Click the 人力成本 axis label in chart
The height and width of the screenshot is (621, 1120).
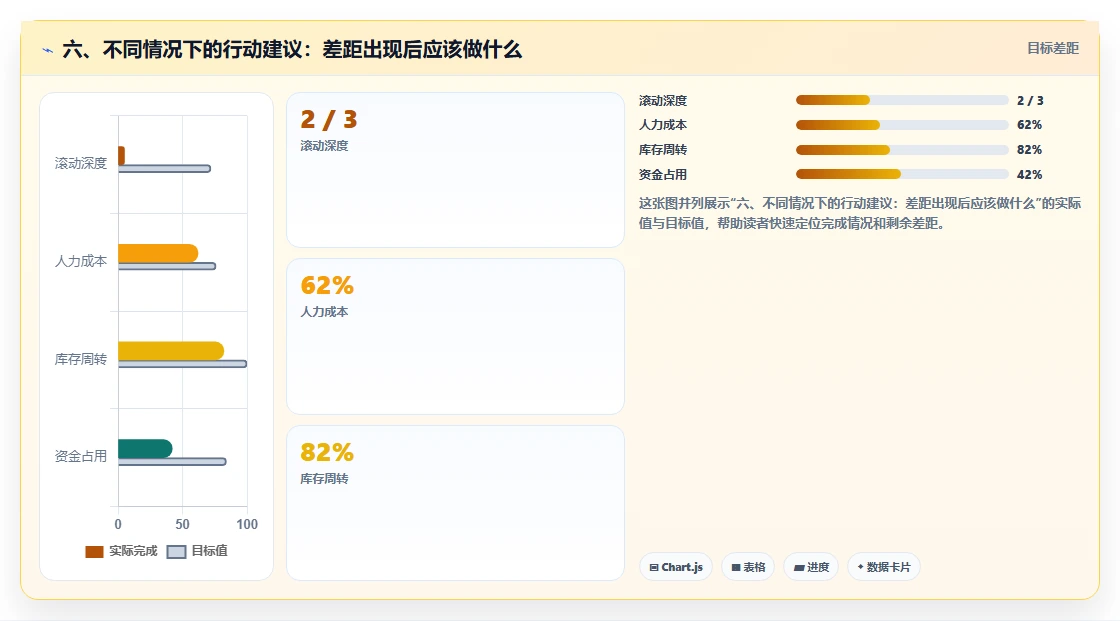coord(81,261)
